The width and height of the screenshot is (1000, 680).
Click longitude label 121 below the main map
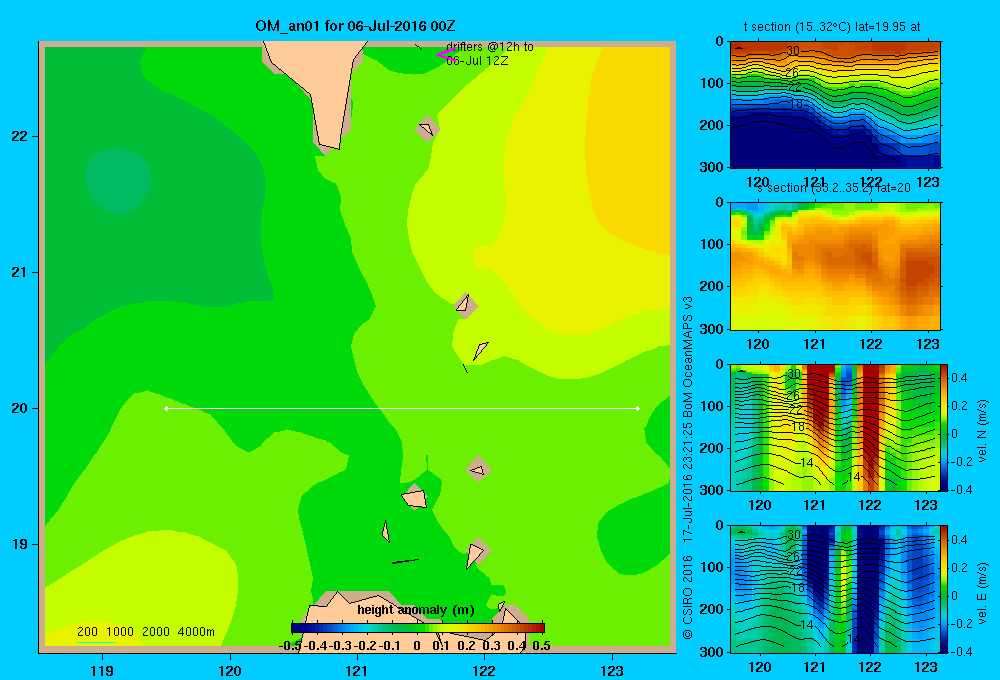(x=357, y=670)
